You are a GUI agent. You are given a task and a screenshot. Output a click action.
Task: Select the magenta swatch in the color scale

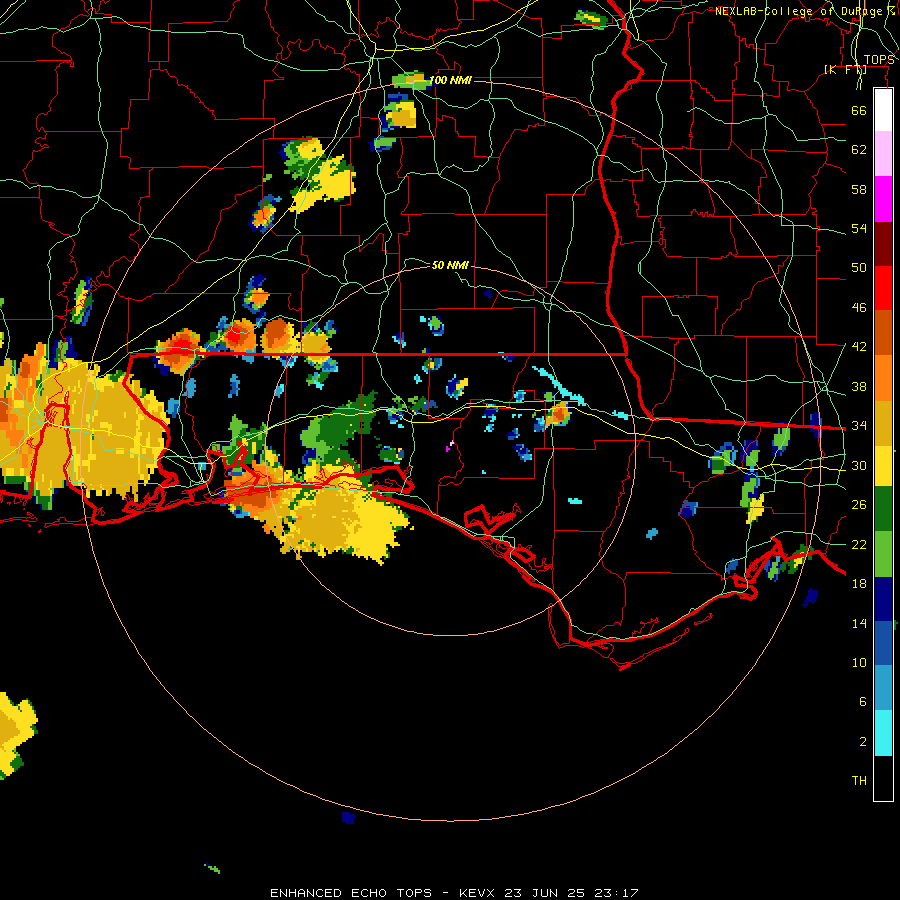pos(883,199)
